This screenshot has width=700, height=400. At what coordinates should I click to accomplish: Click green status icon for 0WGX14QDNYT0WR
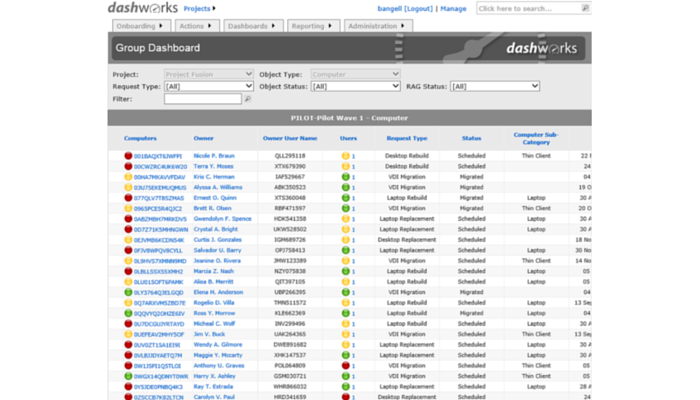pos(128,376)
